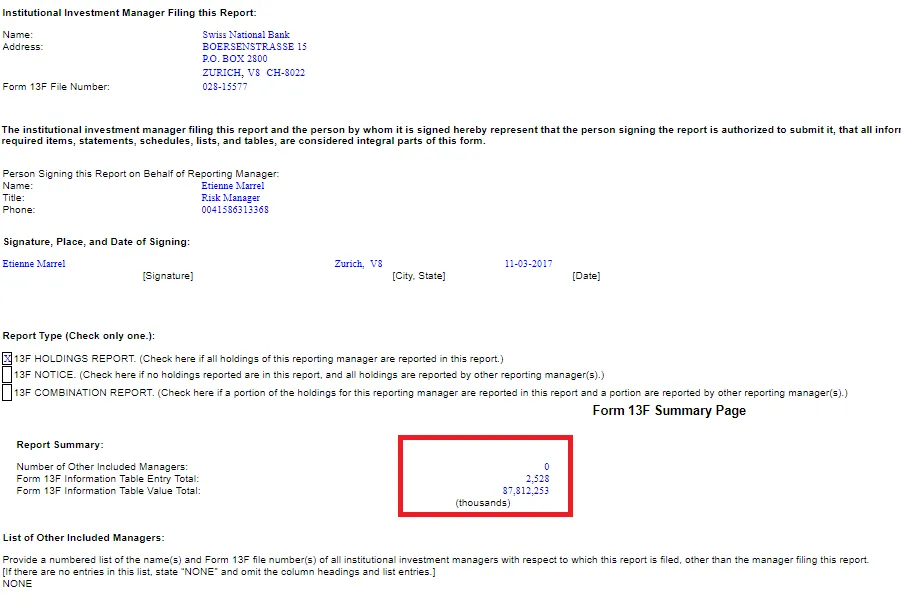
Task: Click 'Institutional Investment Manager Filing this Report:' heading
Action: click(129, 13)
